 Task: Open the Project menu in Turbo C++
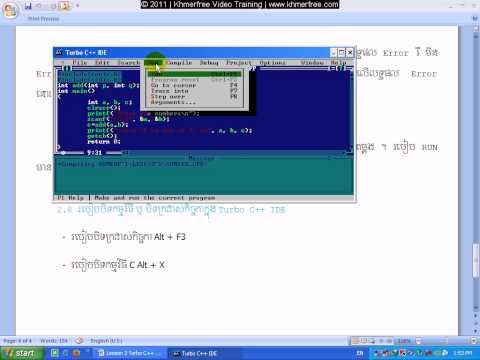pos(239,63)
